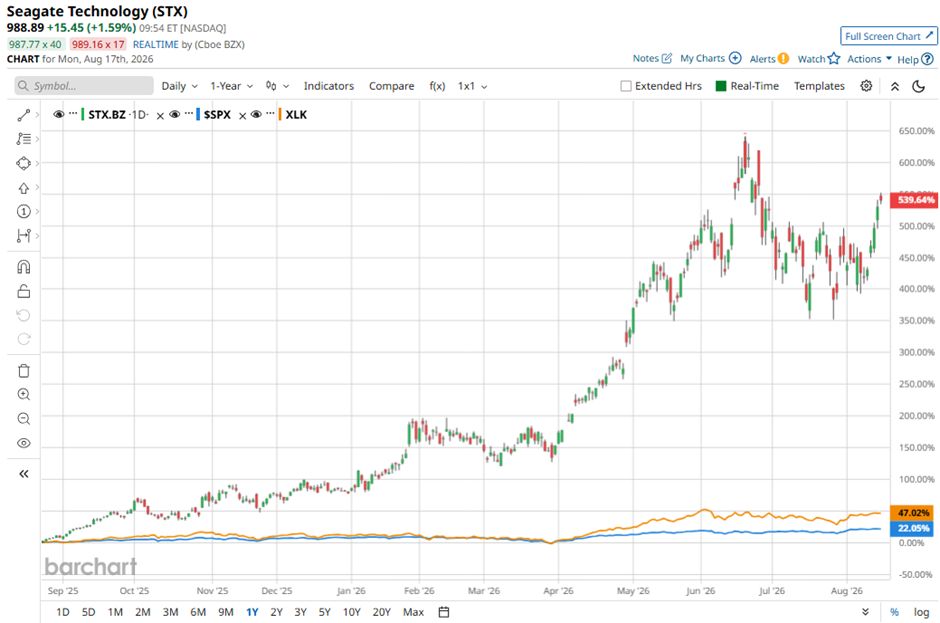
Task: Switch to dark mode moon icon
Action: (x=918, y=86)
